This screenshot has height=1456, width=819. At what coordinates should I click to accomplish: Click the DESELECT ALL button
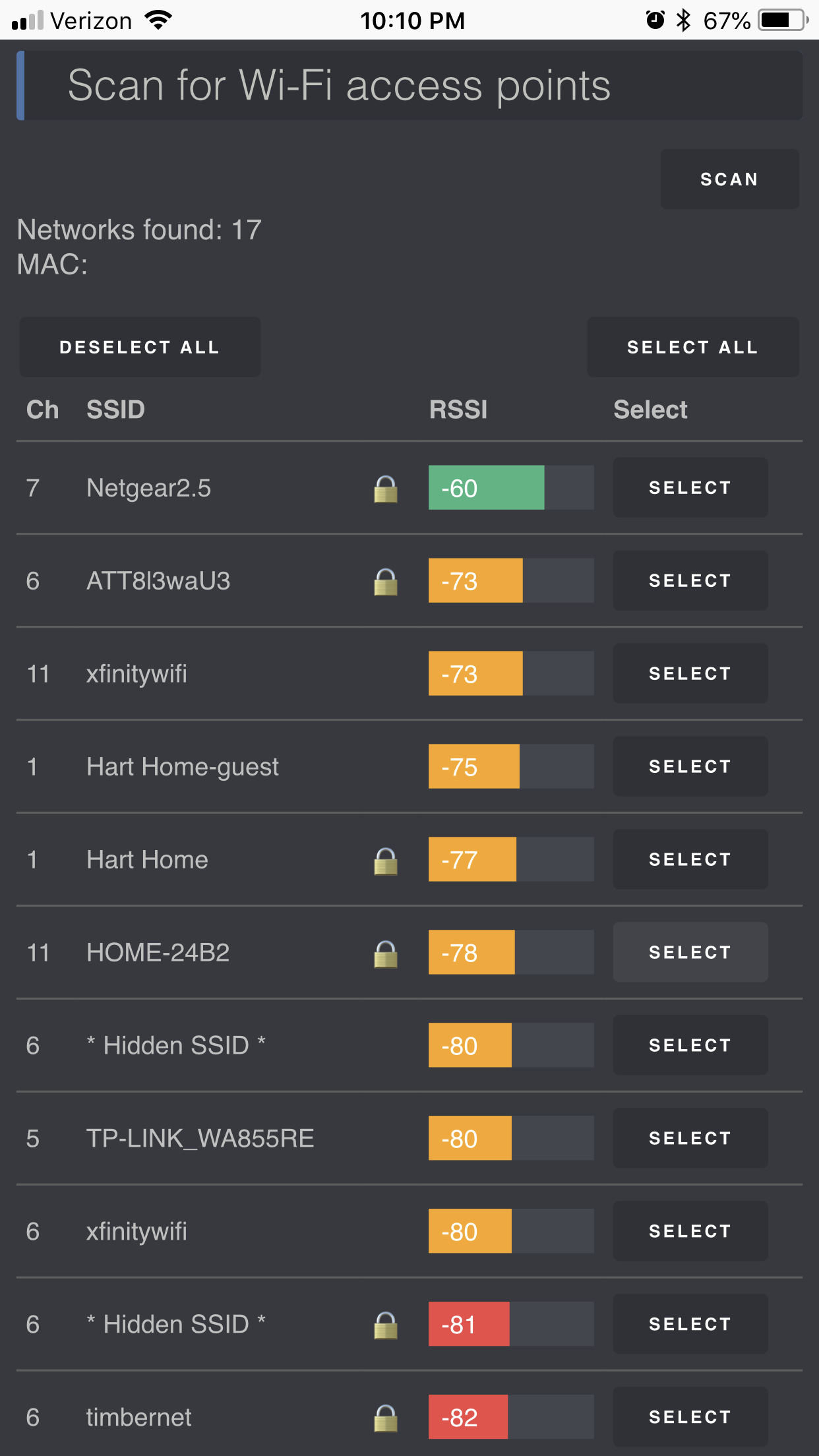140,348
